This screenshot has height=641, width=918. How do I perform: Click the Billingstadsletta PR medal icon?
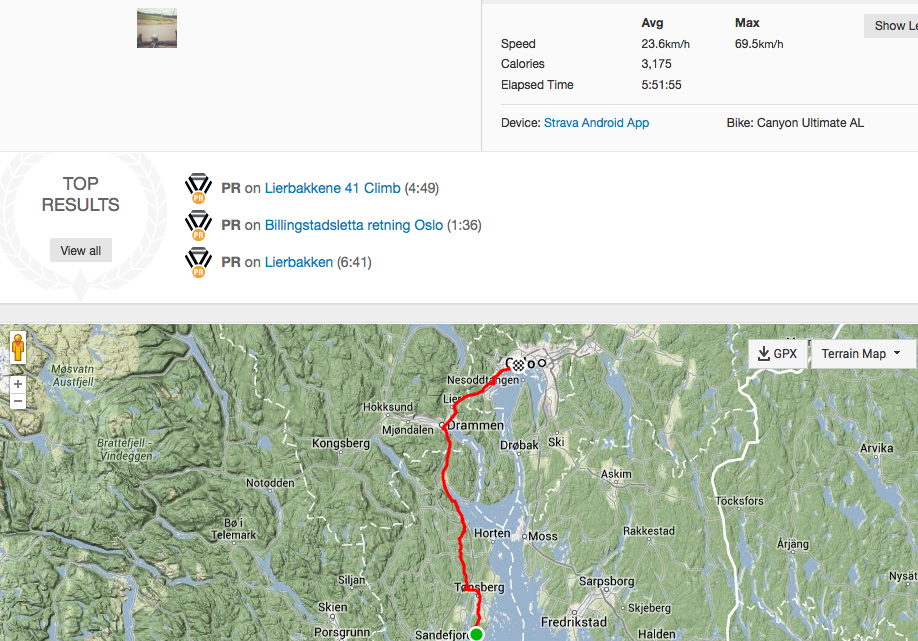coord(198,226)
